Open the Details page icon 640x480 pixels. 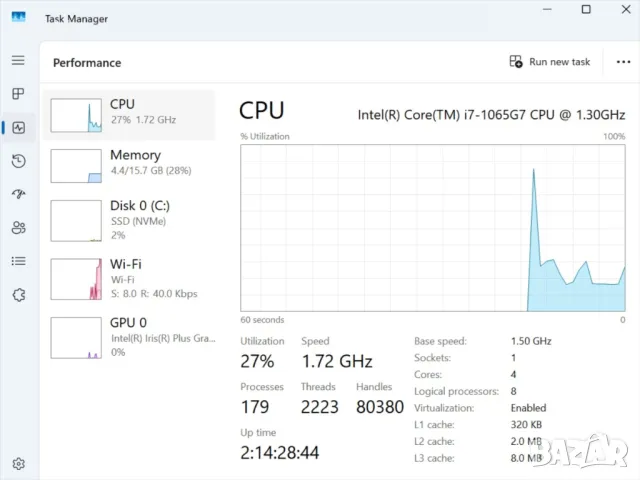(18, 261)
